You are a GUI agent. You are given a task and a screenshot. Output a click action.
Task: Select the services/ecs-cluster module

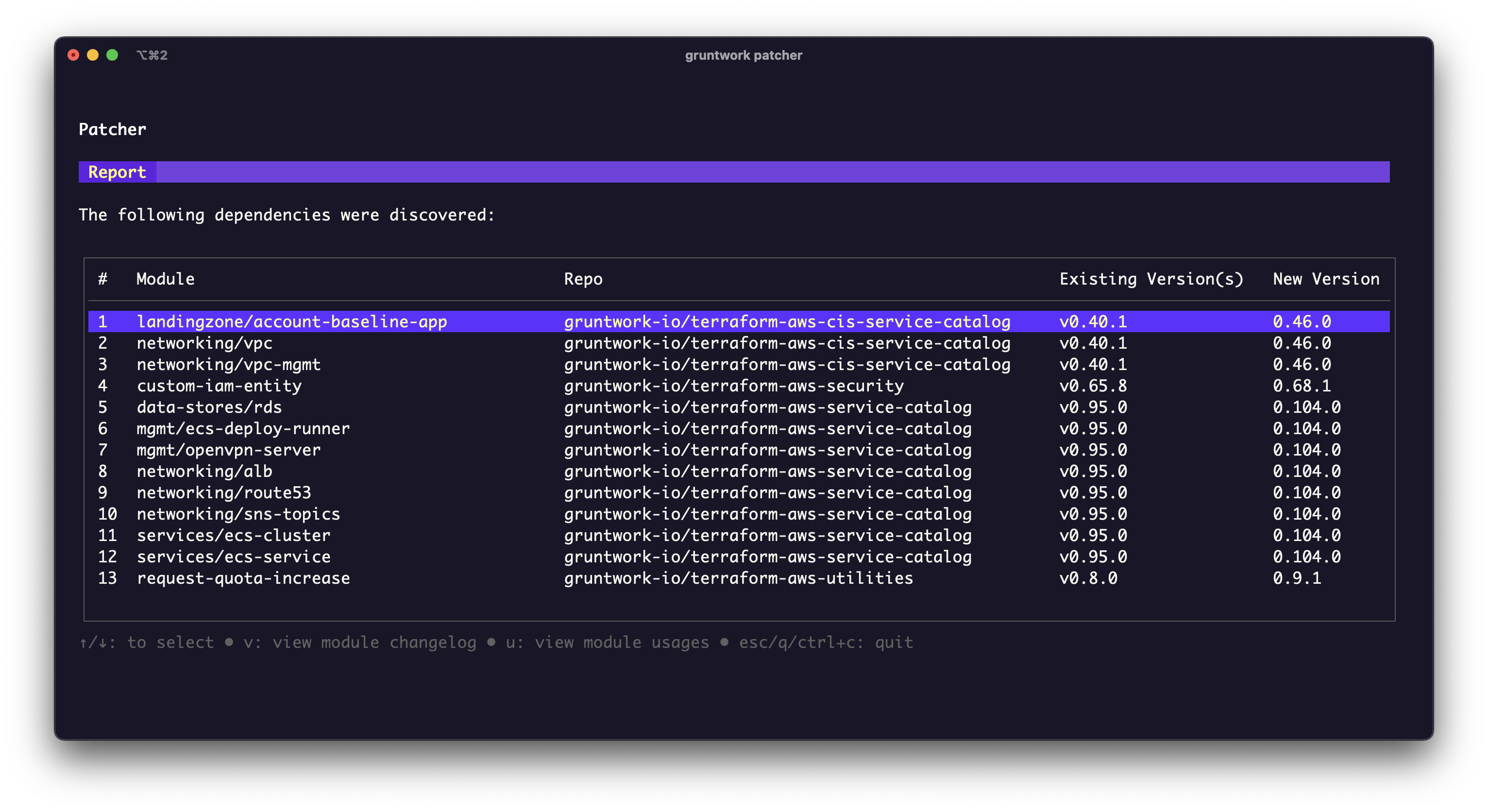coord(234,535)
